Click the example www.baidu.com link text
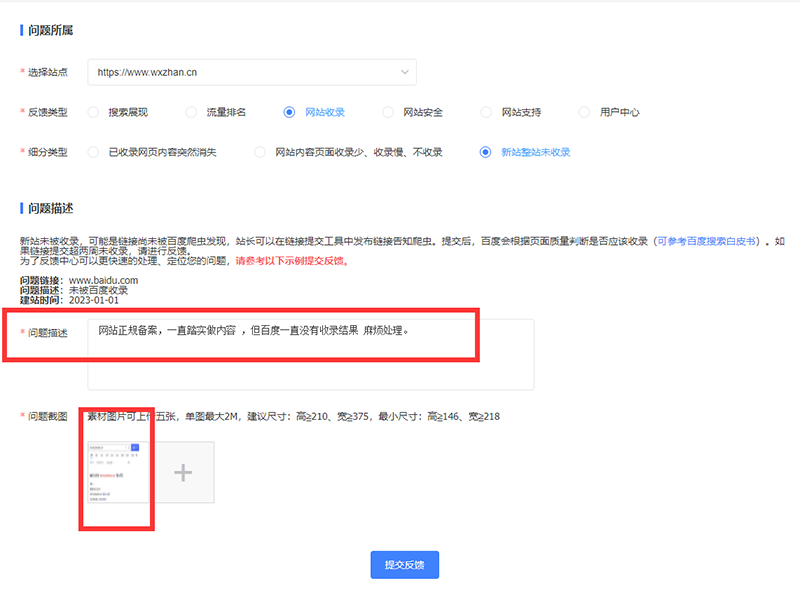The height and width of the screenshot is (595, 800). tap(103, 280)
